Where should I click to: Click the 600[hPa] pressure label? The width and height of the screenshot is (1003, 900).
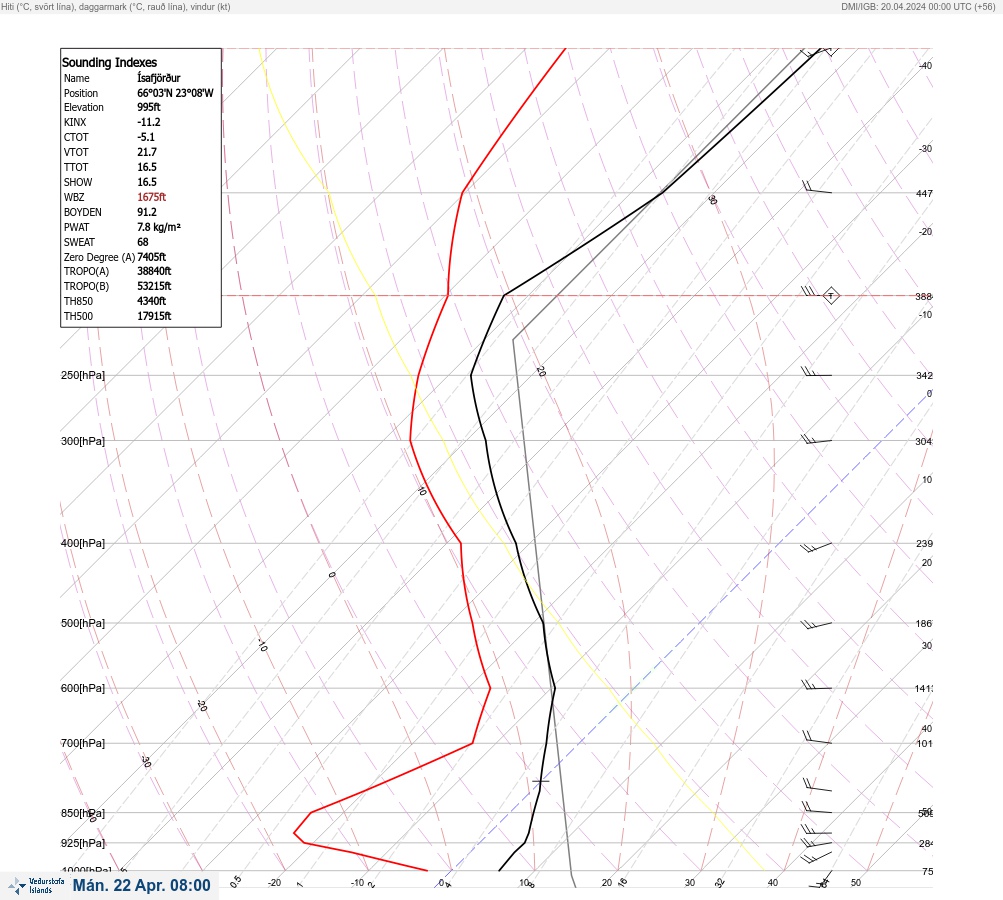tap(83, 688)
